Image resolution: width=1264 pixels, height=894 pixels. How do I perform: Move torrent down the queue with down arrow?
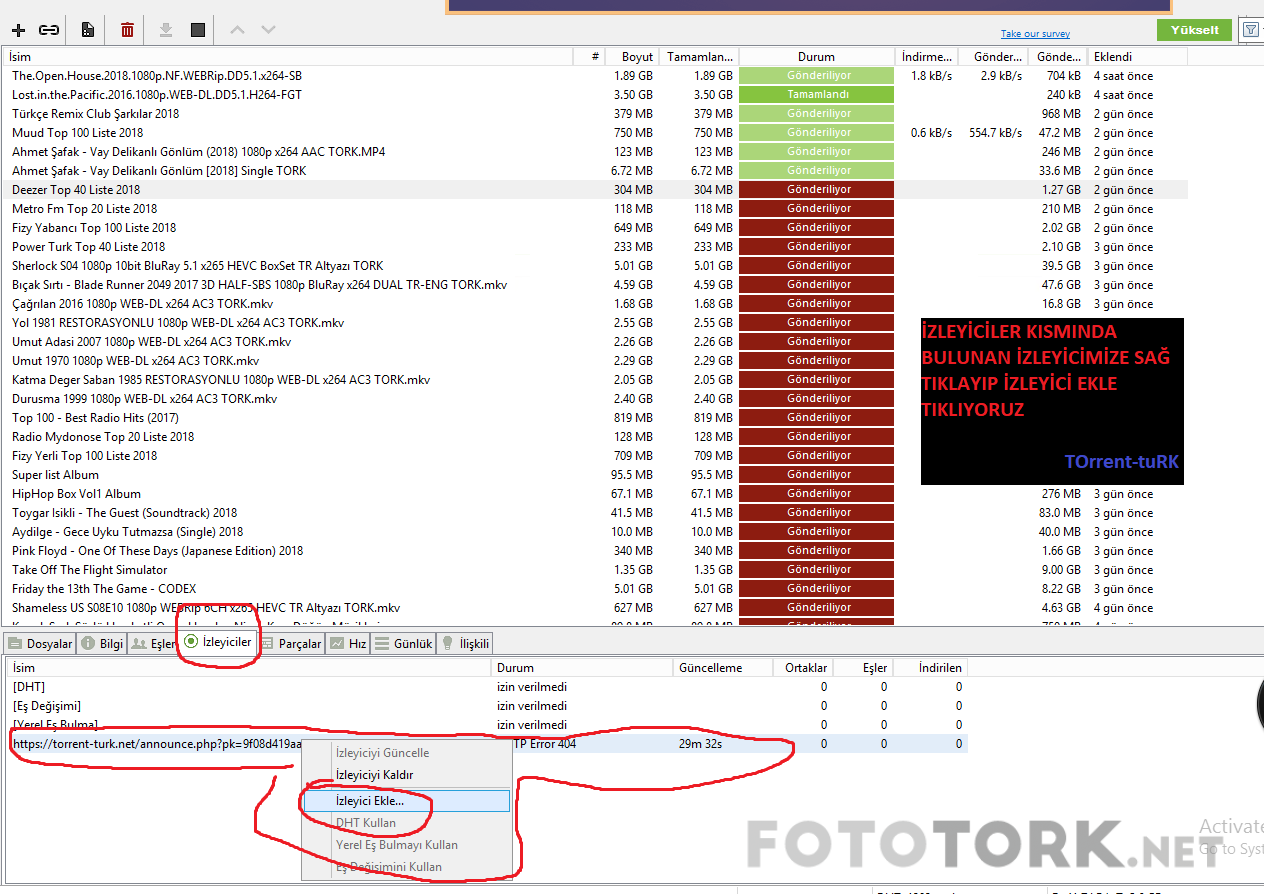click(268, 30)
